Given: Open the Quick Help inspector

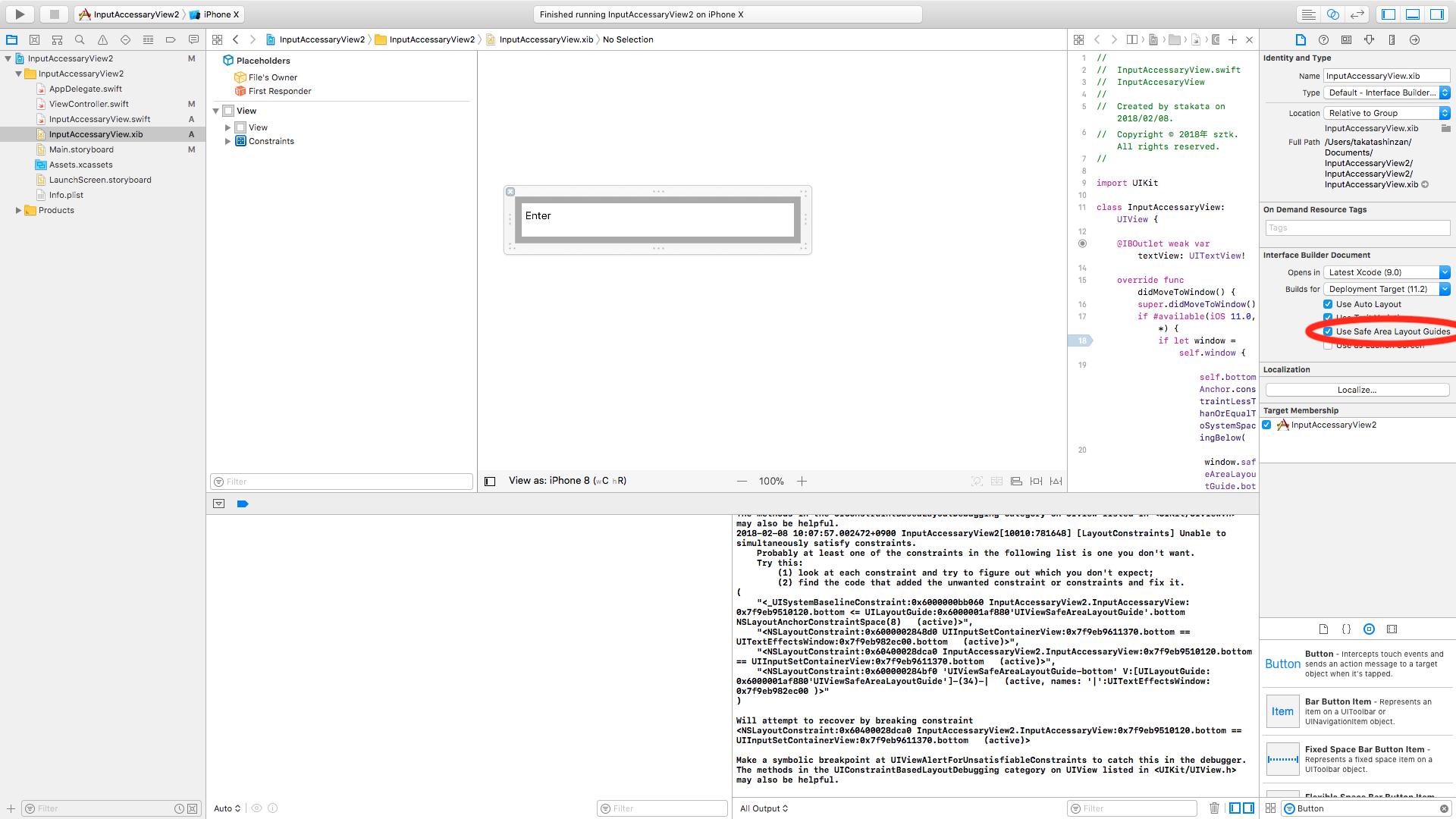Looking at the screenshot, I should tap(1323, 39).
